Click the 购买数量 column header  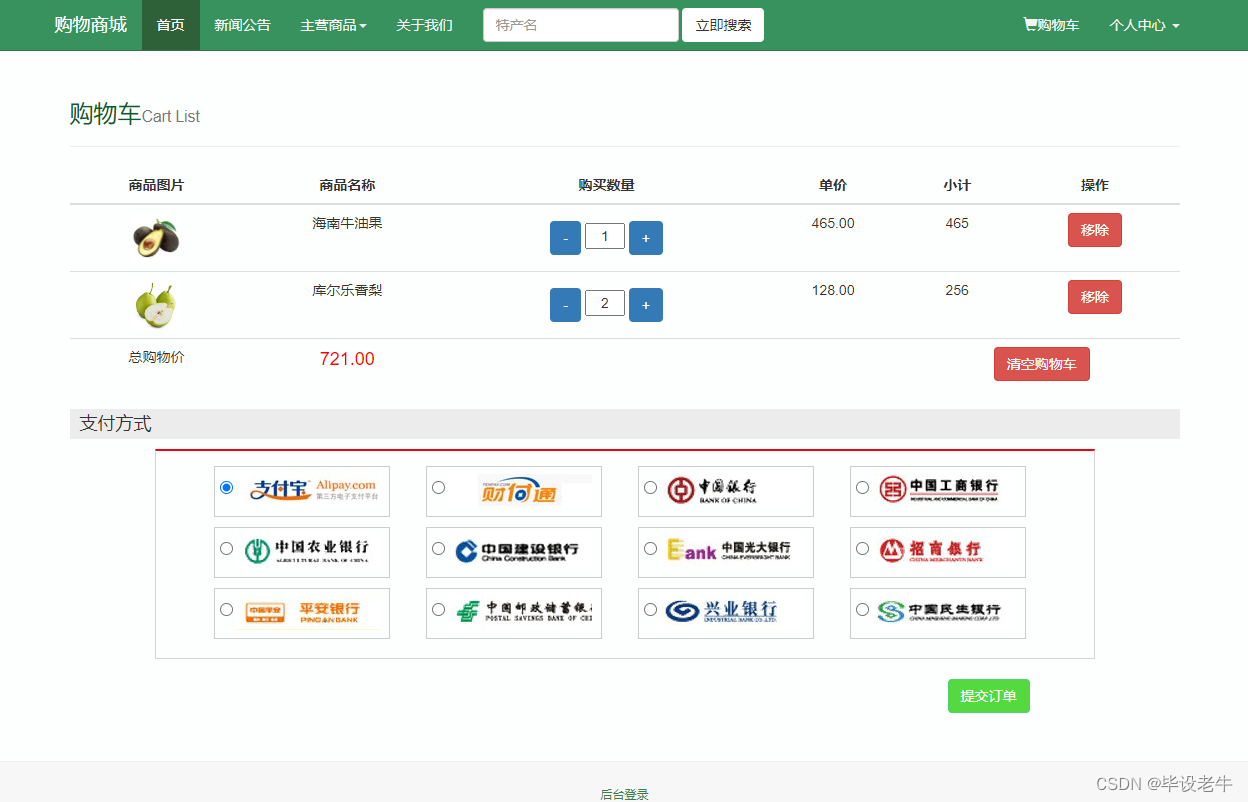[x=606, y=185]
